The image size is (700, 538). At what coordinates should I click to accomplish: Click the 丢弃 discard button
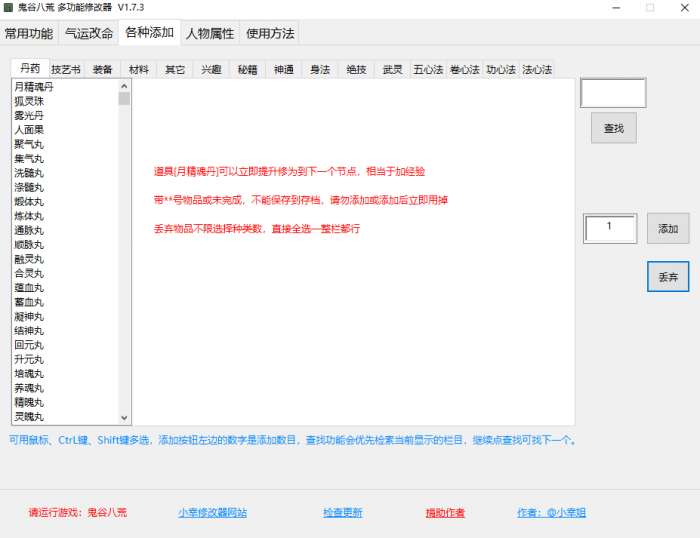(668, 277)
